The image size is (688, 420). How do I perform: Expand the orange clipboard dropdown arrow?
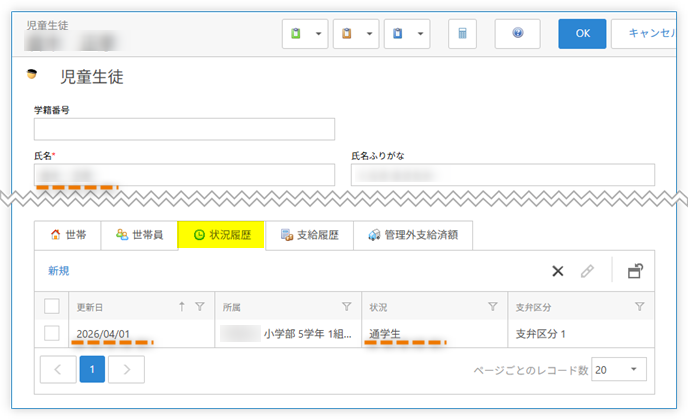coord(369,33)
